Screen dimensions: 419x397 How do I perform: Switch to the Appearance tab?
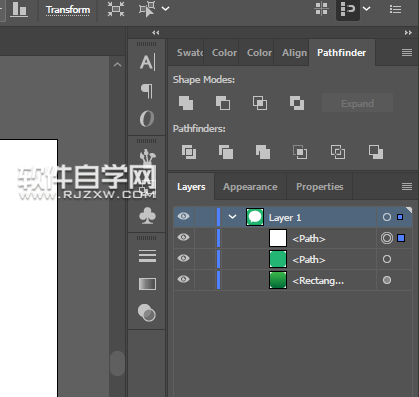[250, 187]
